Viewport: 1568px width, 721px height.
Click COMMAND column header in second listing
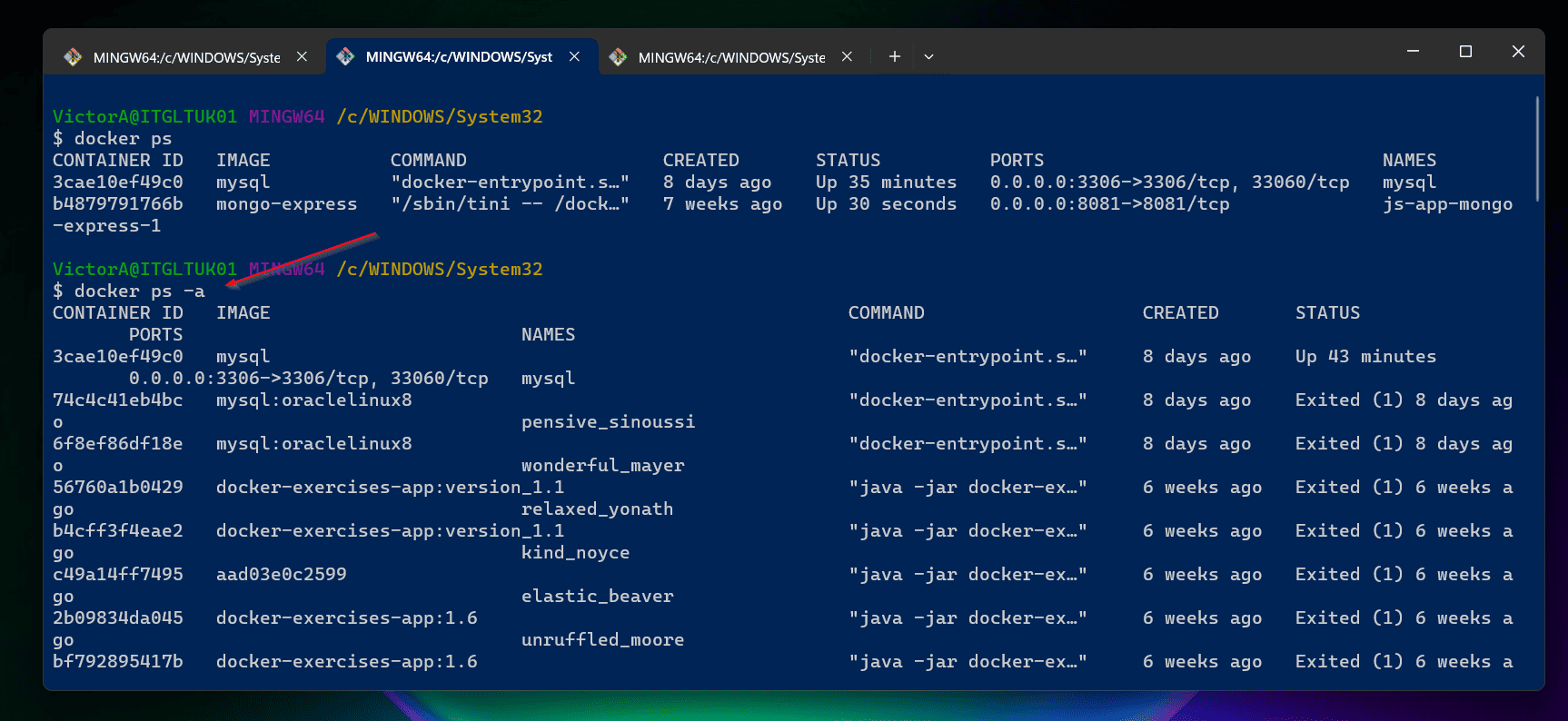click(887, 313)
